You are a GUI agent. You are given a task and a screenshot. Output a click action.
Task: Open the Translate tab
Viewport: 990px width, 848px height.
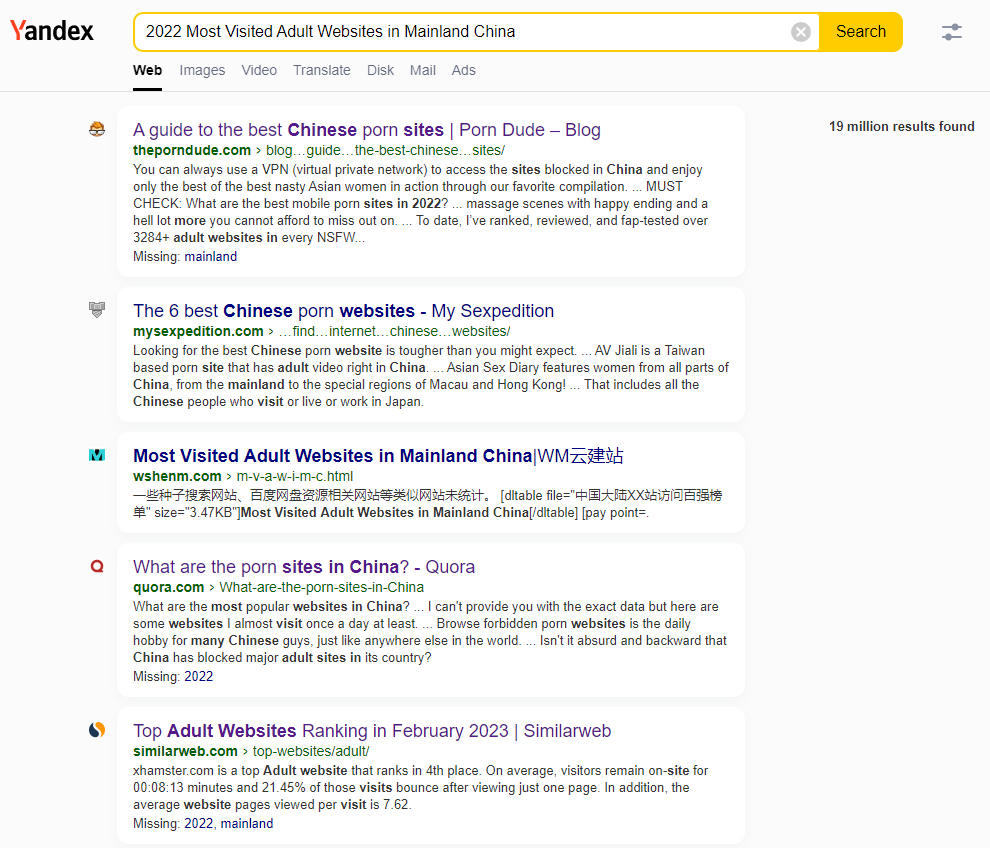pyautogui.click(x=321, y=70)
